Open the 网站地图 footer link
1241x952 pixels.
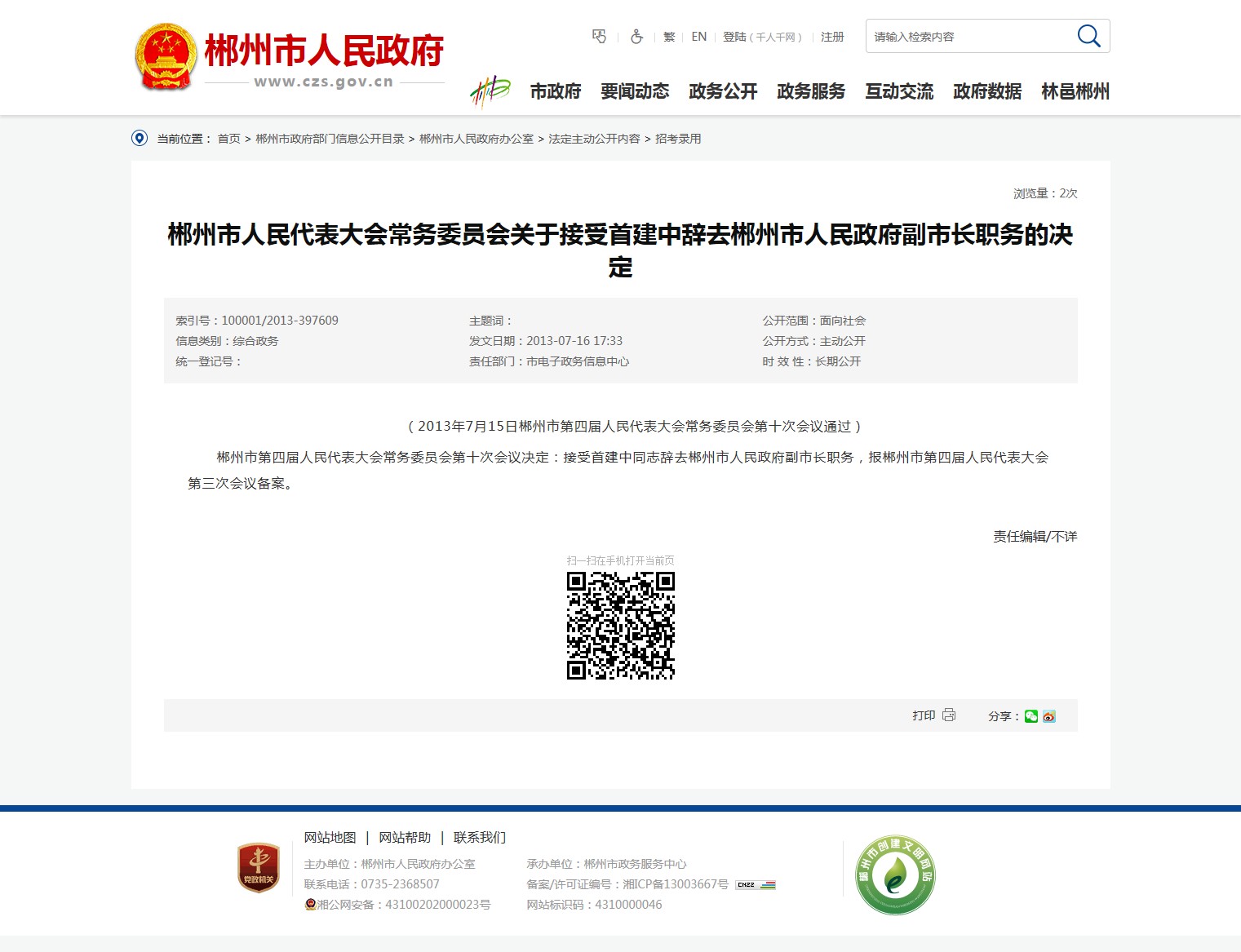(330, 838)
